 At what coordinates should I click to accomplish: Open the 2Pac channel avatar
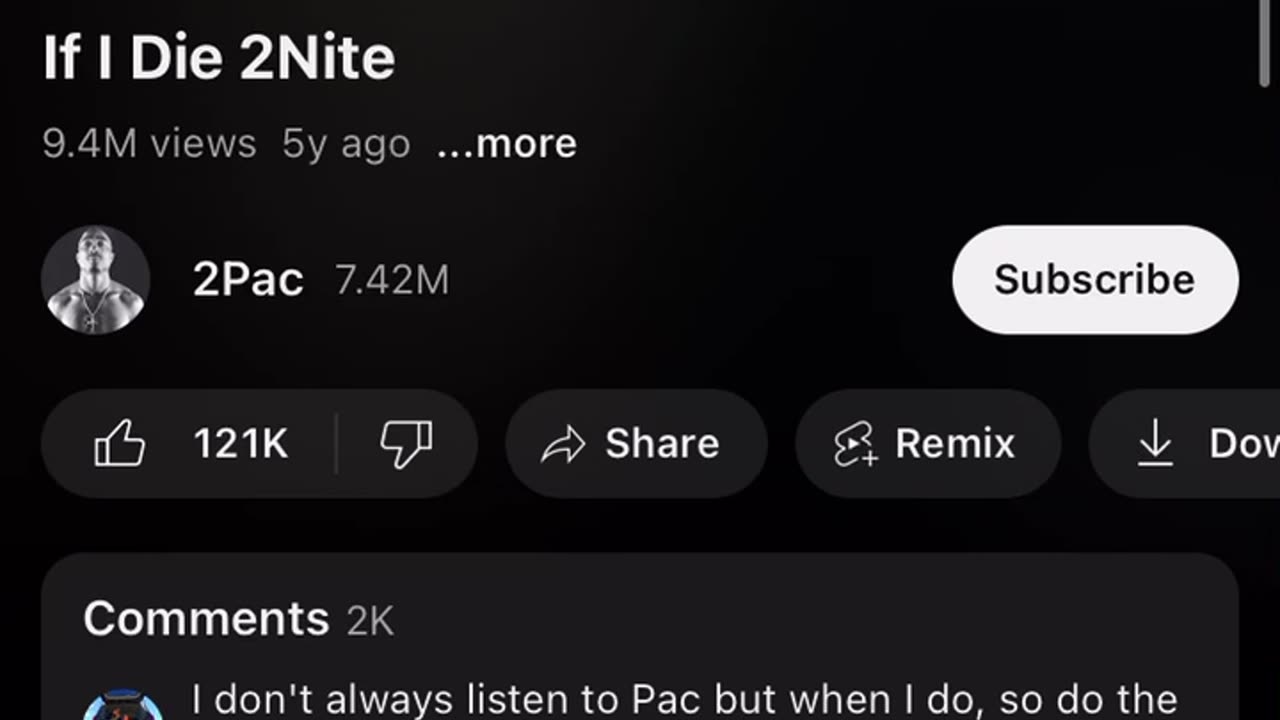click(96, 280)
